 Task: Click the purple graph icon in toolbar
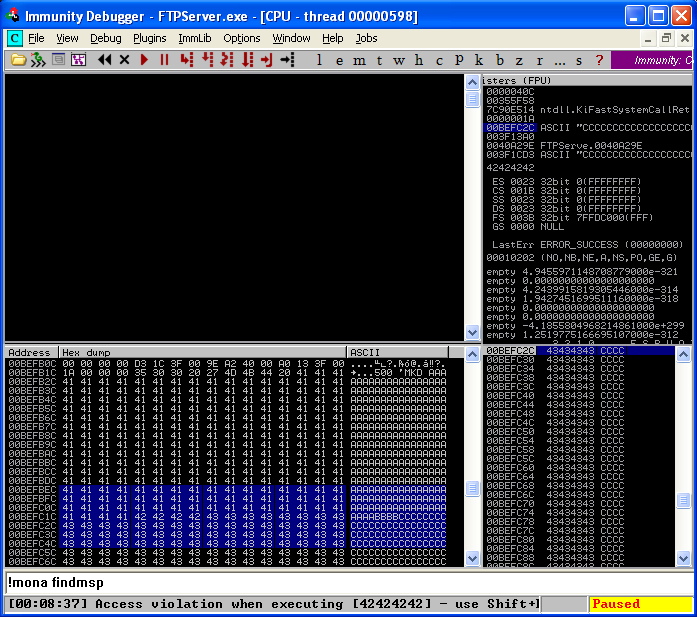click(x=78, y=60)
